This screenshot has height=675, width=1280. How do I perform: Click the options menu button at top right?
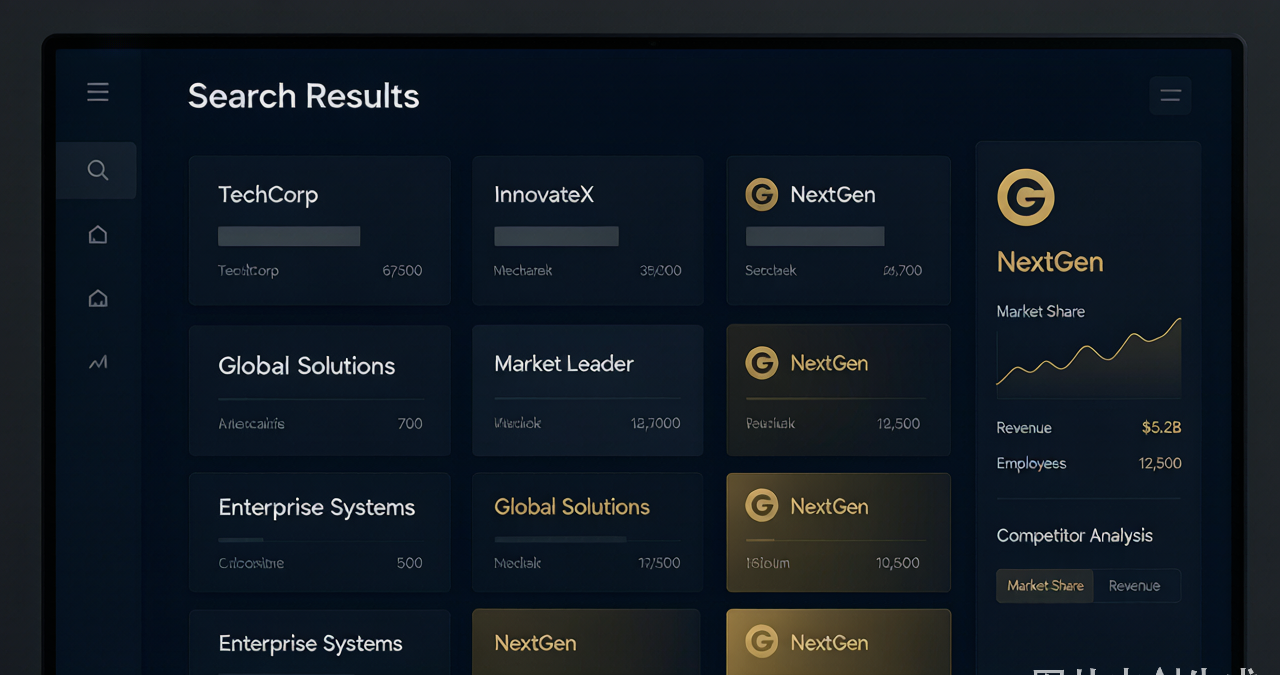pyautogui.click(x=1170, y=96)
